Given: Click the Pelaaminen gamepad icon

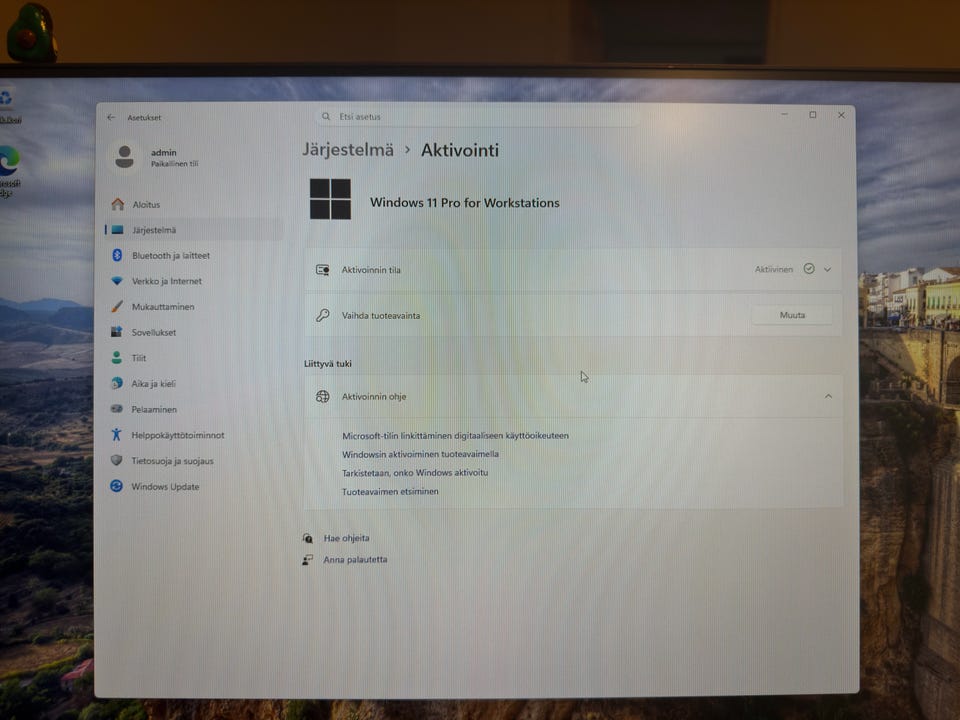Looking at the screenshot, I should pos(116,409).
